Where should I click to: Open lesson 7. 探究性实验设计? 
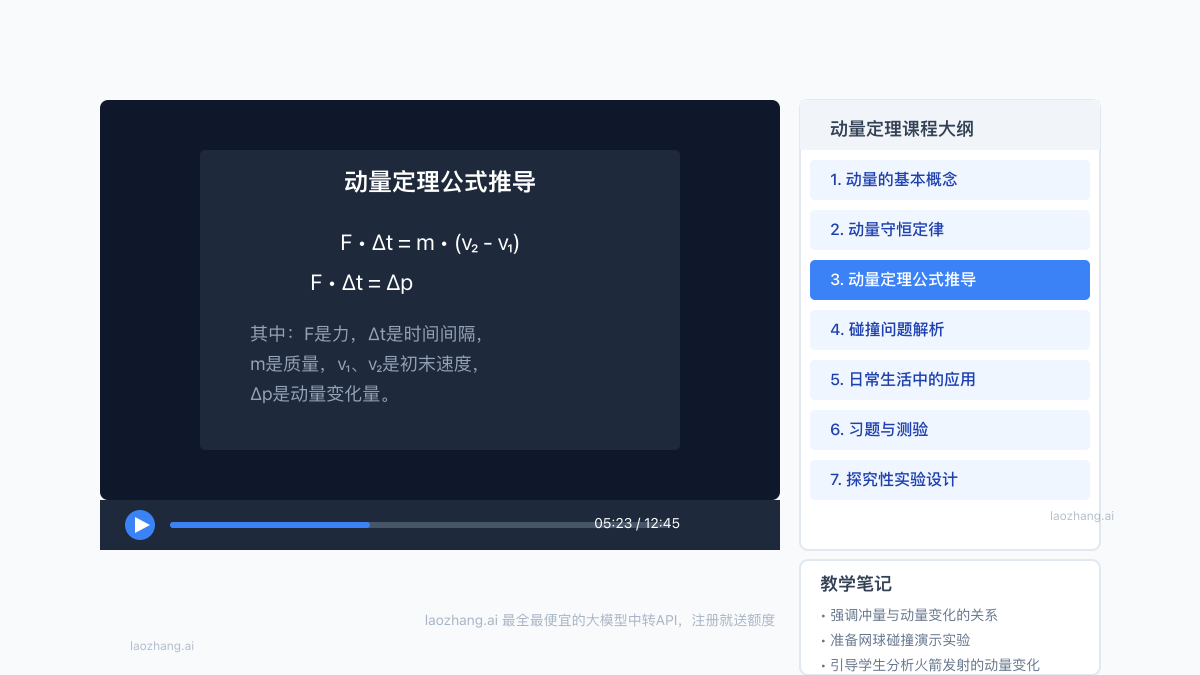950,480
